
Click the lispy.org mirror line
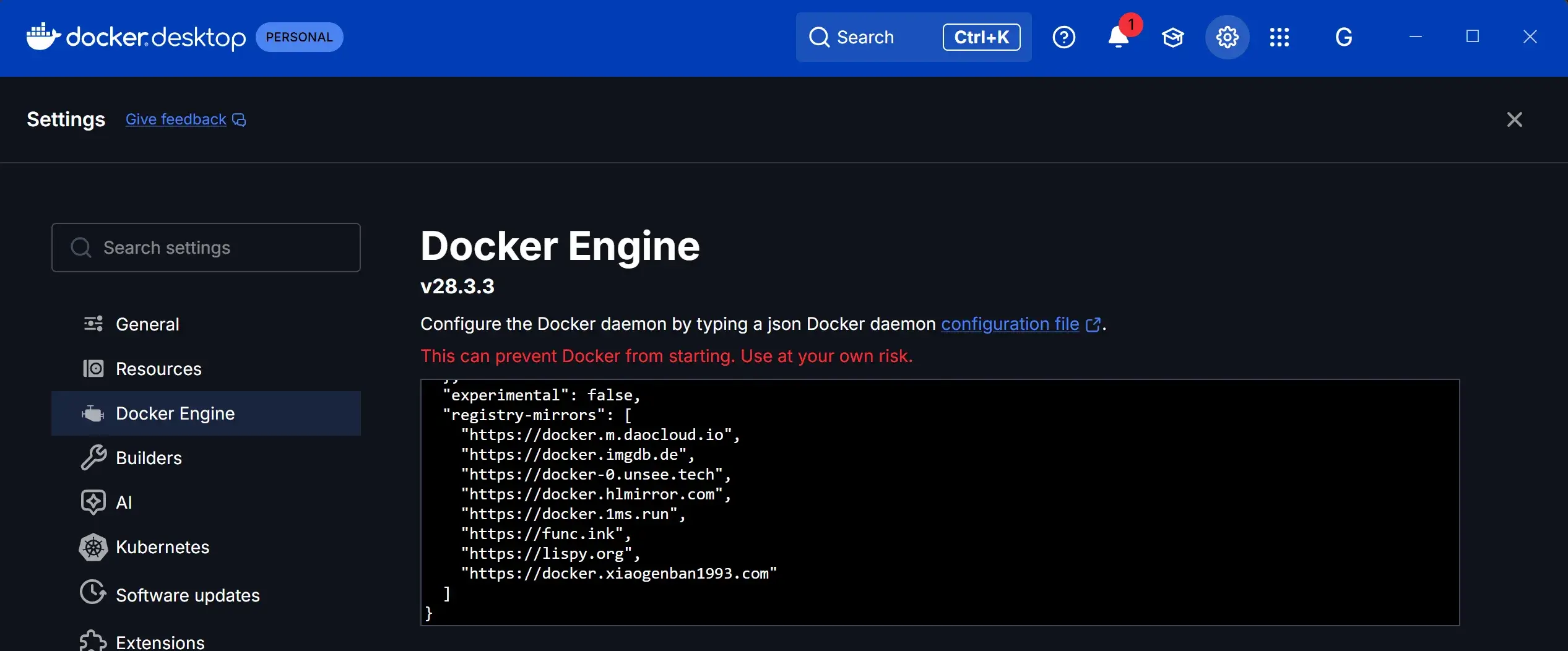(550, 553)
